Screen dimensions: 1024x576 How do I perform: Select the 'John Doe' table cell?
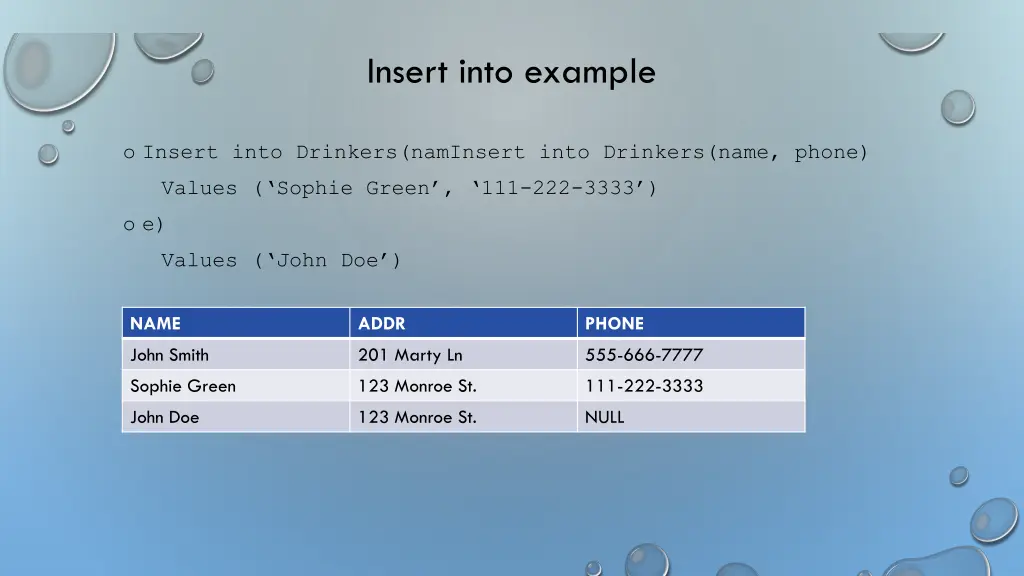point(236,417)
